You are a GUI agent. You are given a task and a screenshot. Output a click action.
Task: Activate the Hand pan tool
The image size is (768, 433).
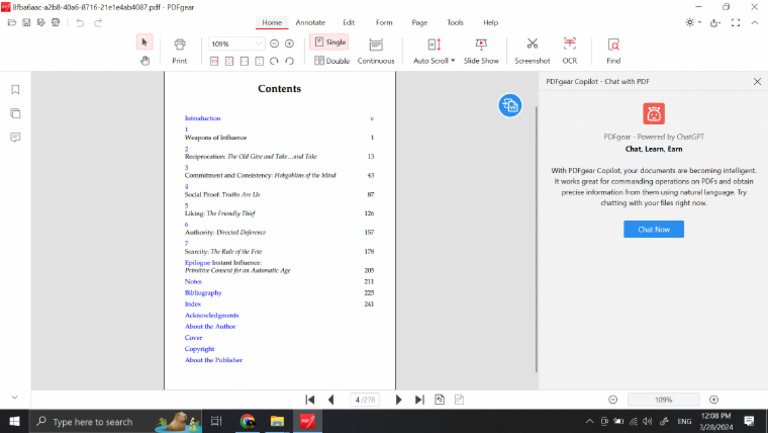pyautogui.click(x=144, y=61)
